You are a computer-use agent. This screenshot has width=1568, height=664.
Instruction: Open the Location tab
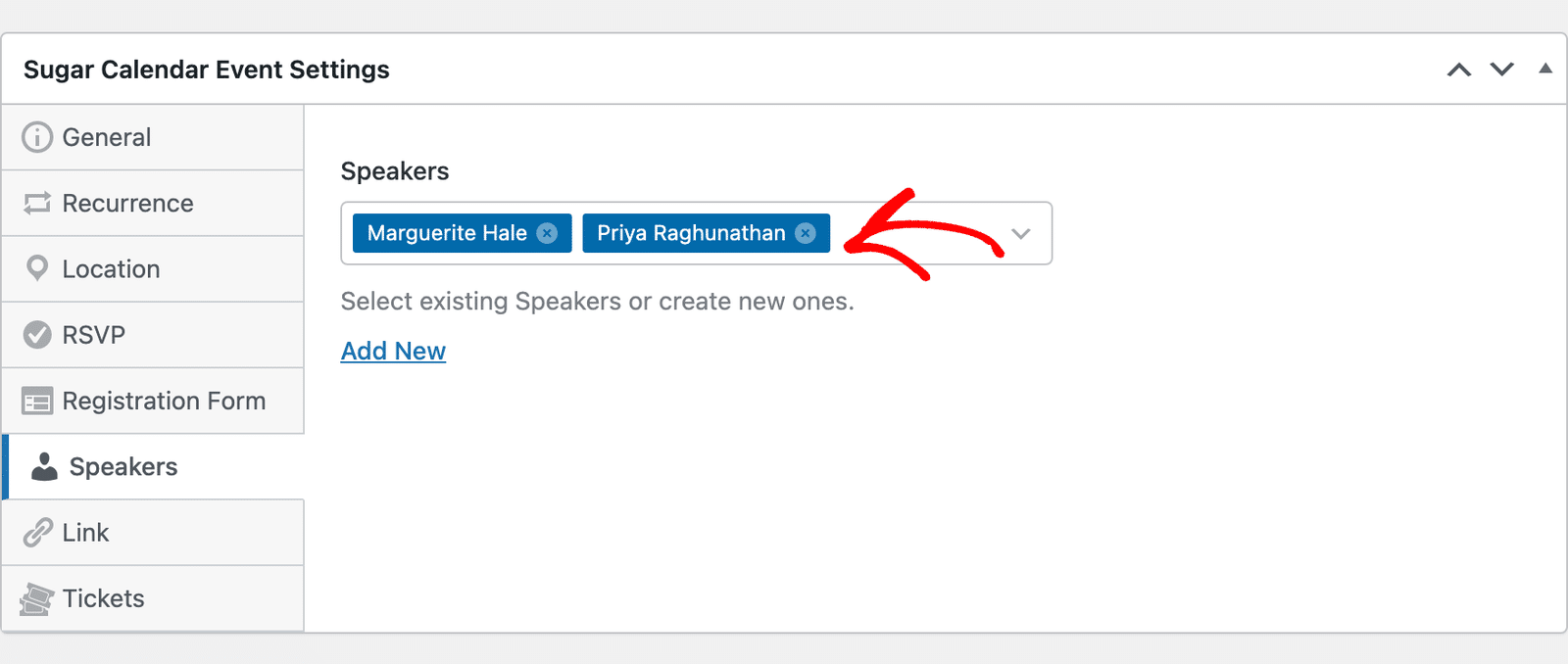(153, 268)
